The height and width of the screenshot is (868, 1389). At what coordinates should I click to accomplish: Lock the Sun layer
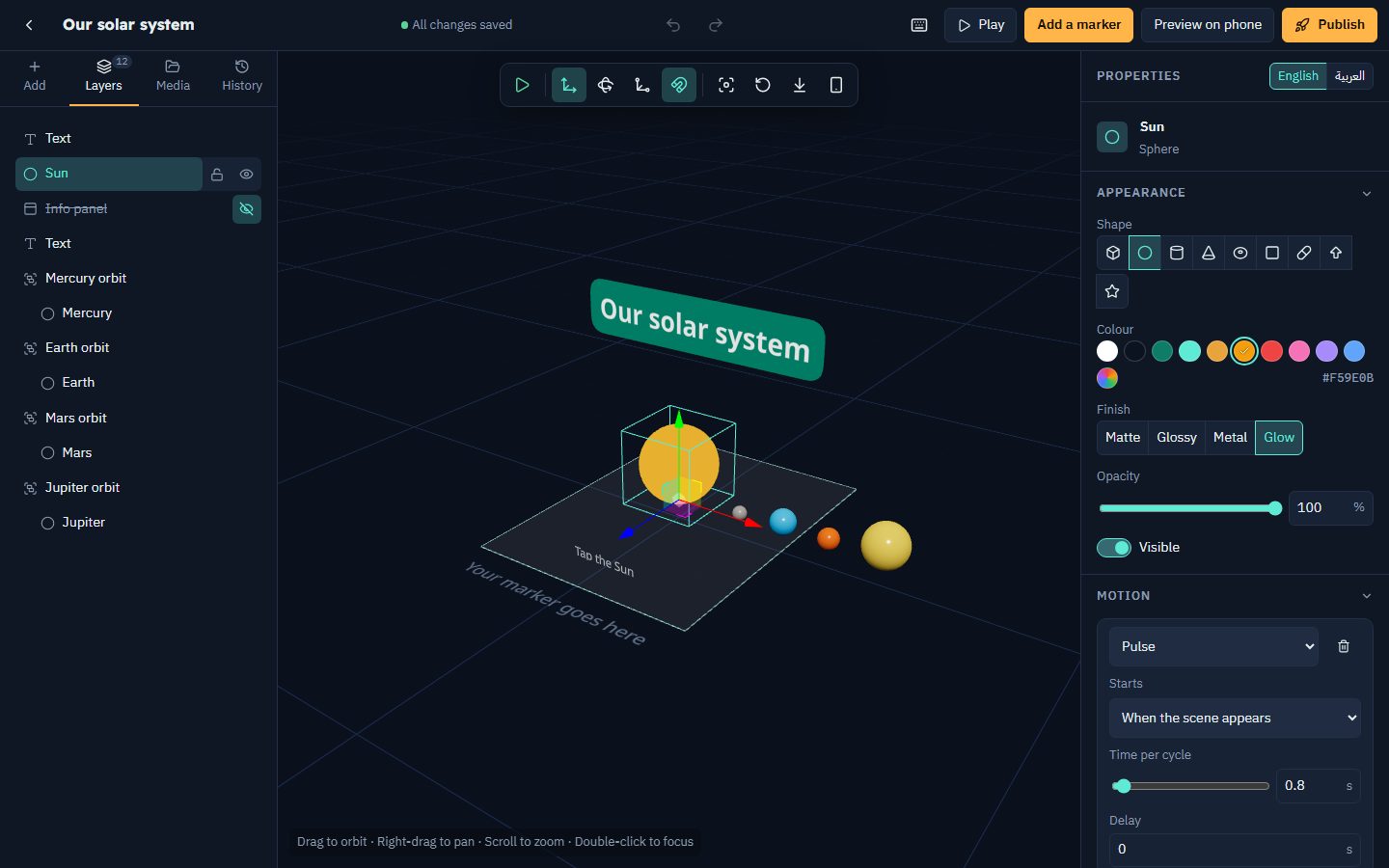coord(217,175)
